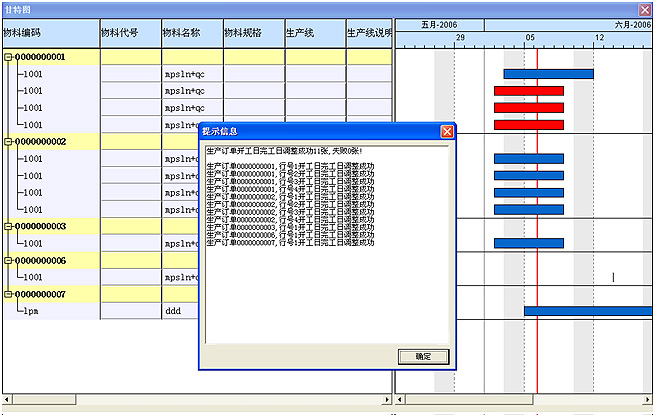Image resolution: width=655 pixels, height=415 pixels.
Task: Click the blue Gantt bar in 0000000003 group
Action: pos(529,244)
